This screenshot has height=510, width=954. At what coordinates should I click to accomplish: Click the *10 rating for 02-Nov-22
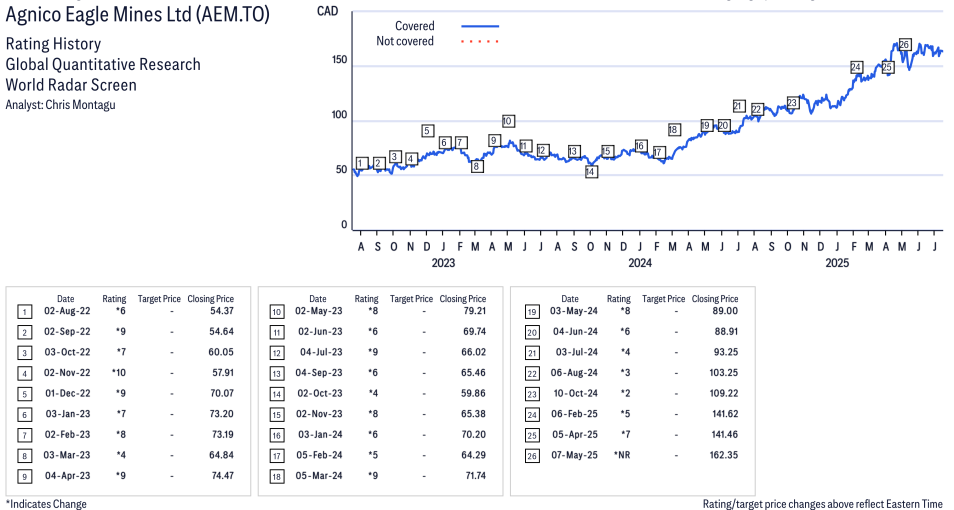[119, 372]
